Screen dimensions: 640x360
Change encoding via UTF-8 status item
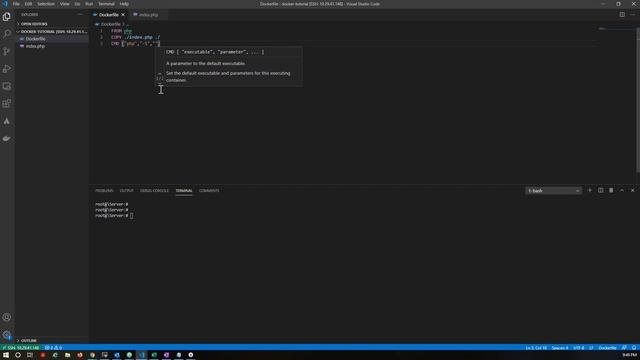578,348
